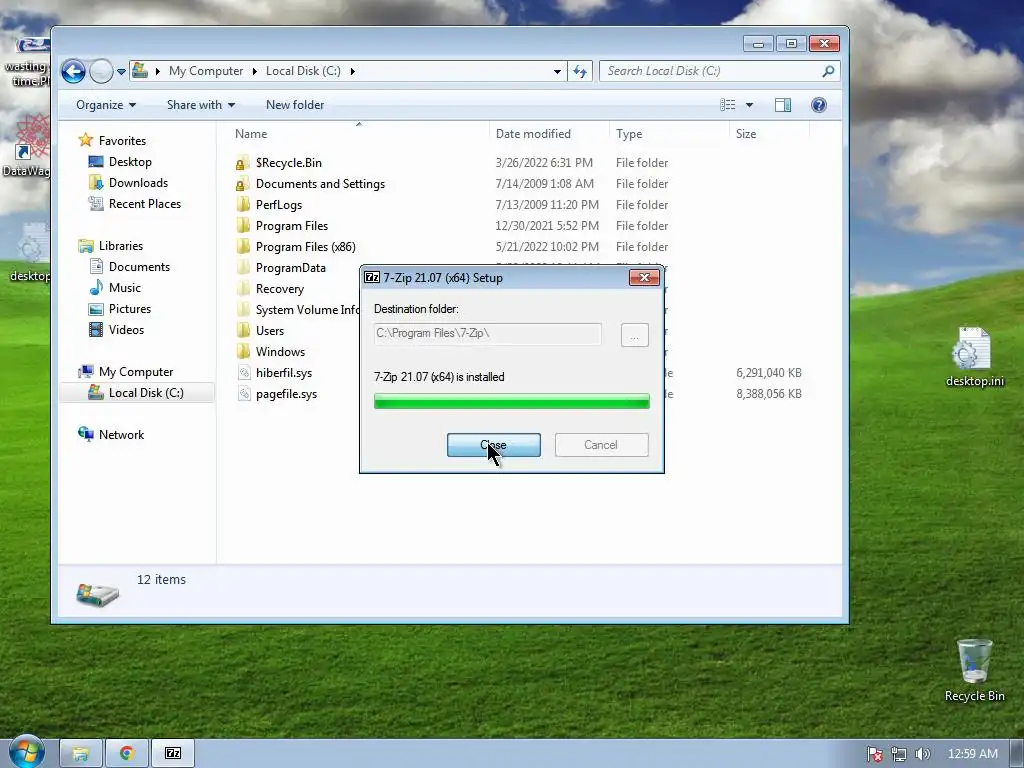Select the Windows folder
The height and width of the screenshot is (768, 1024).
280,351
